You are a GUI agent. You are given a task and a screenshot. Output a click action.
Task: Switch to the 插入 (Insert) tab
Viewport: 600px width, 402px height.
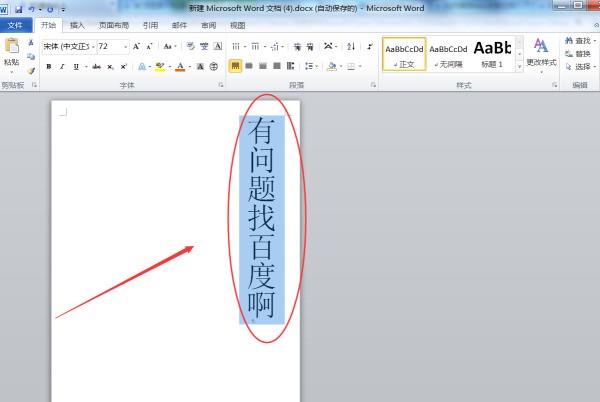[x=77, y=24]
